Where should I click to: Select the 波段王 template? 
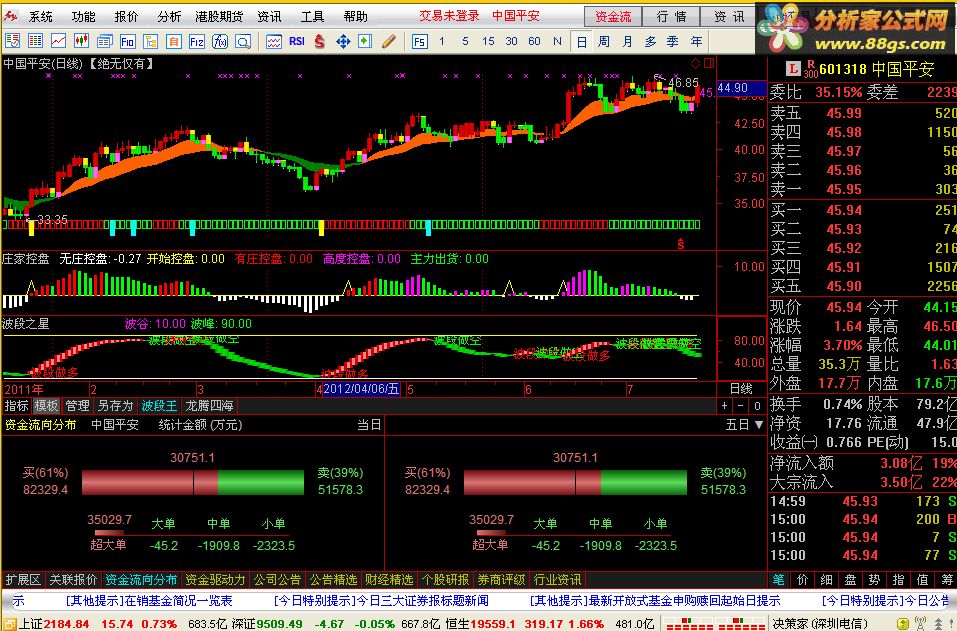point(159,406)
